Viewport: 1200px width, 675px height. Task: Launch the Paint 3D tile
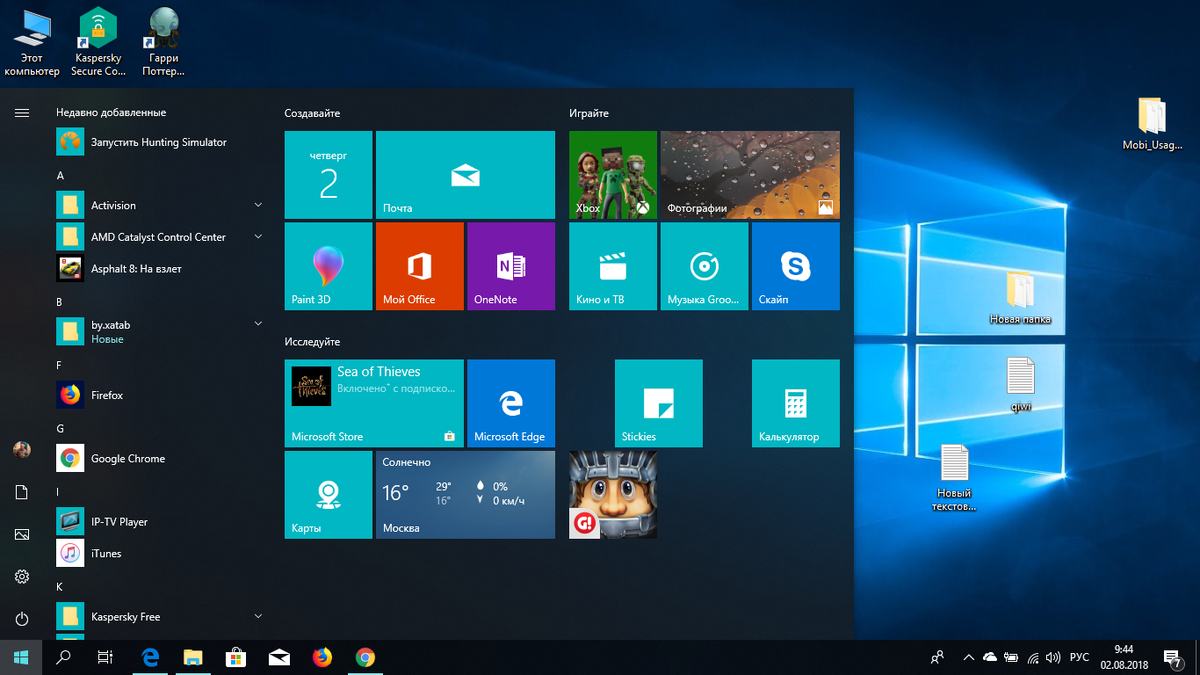point(329,266)
